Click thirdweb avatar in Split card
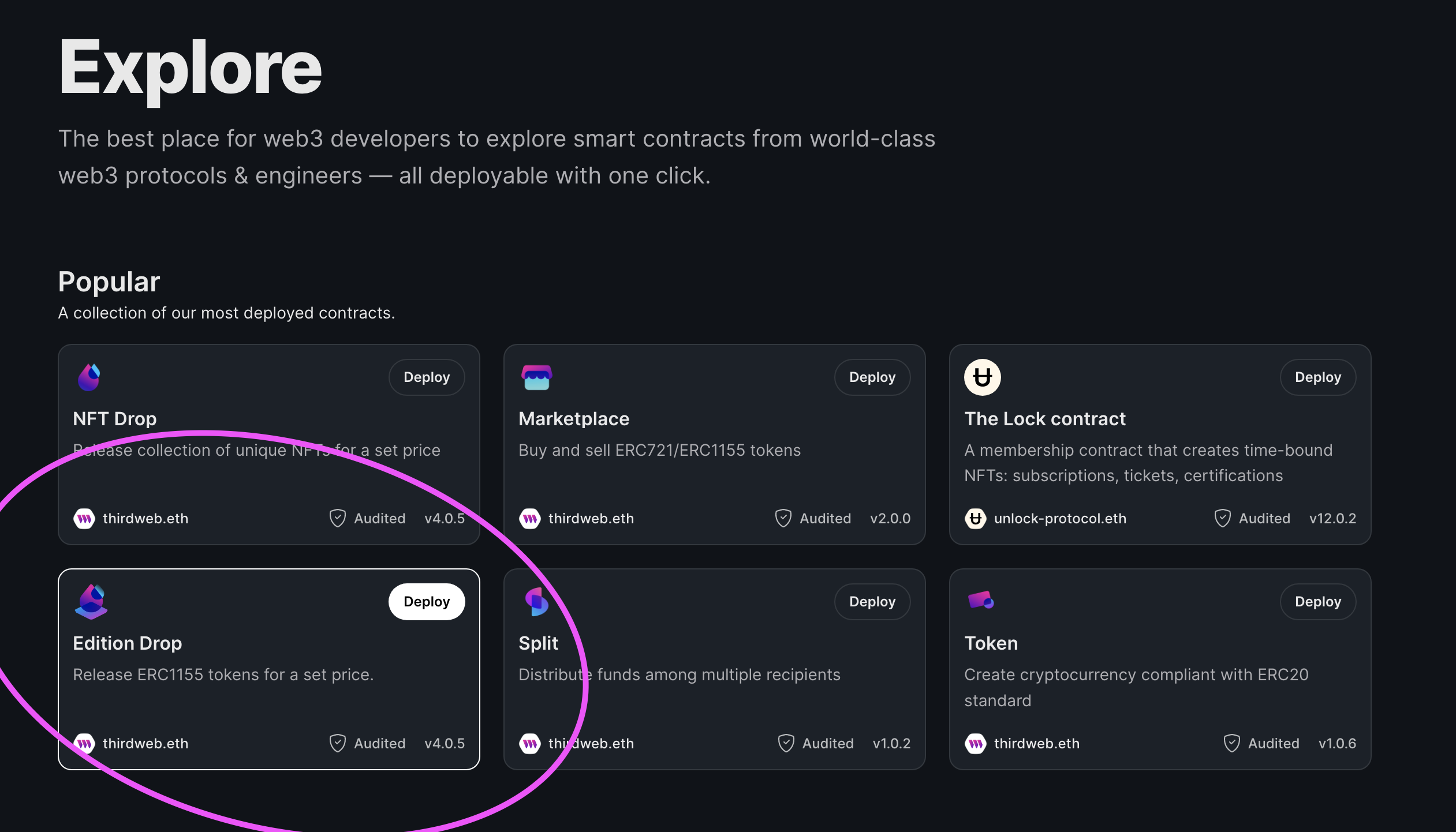 (530, 743)
